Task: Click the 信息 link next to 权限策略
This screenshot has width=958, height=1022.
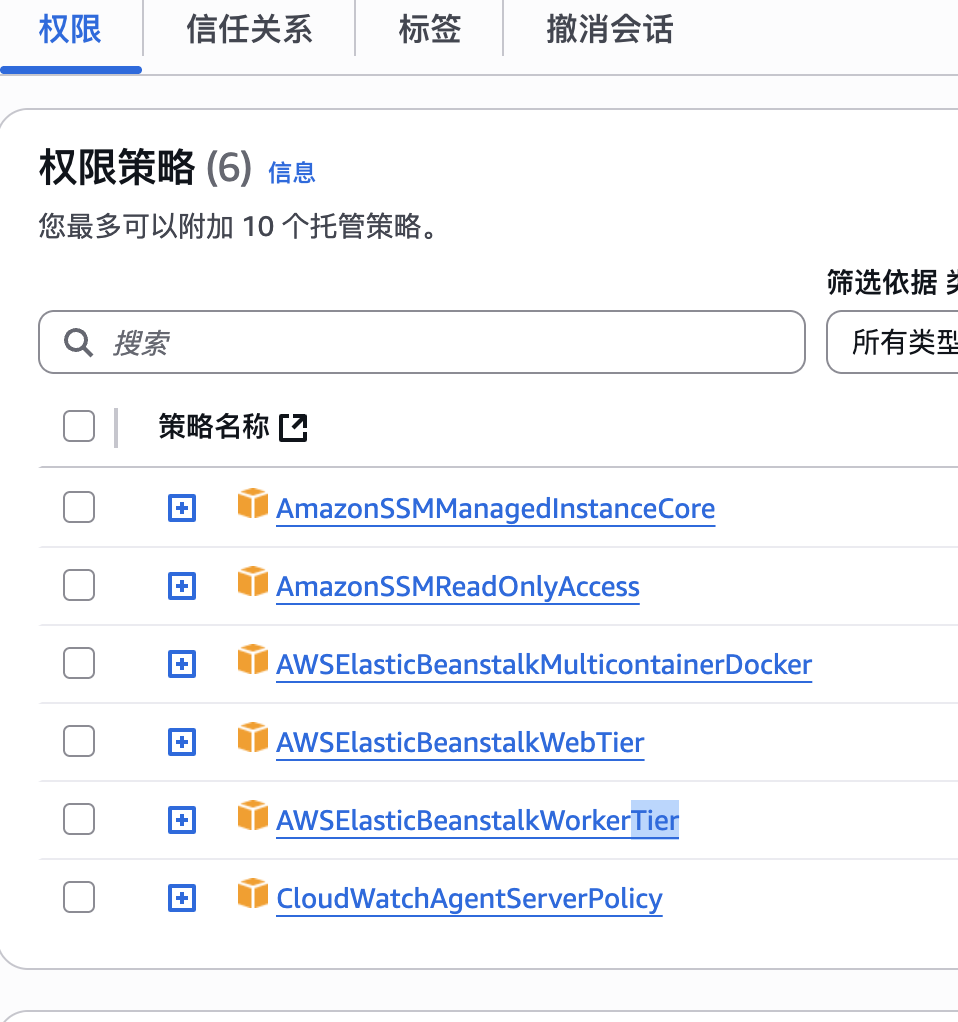Action: pos(292,173)
